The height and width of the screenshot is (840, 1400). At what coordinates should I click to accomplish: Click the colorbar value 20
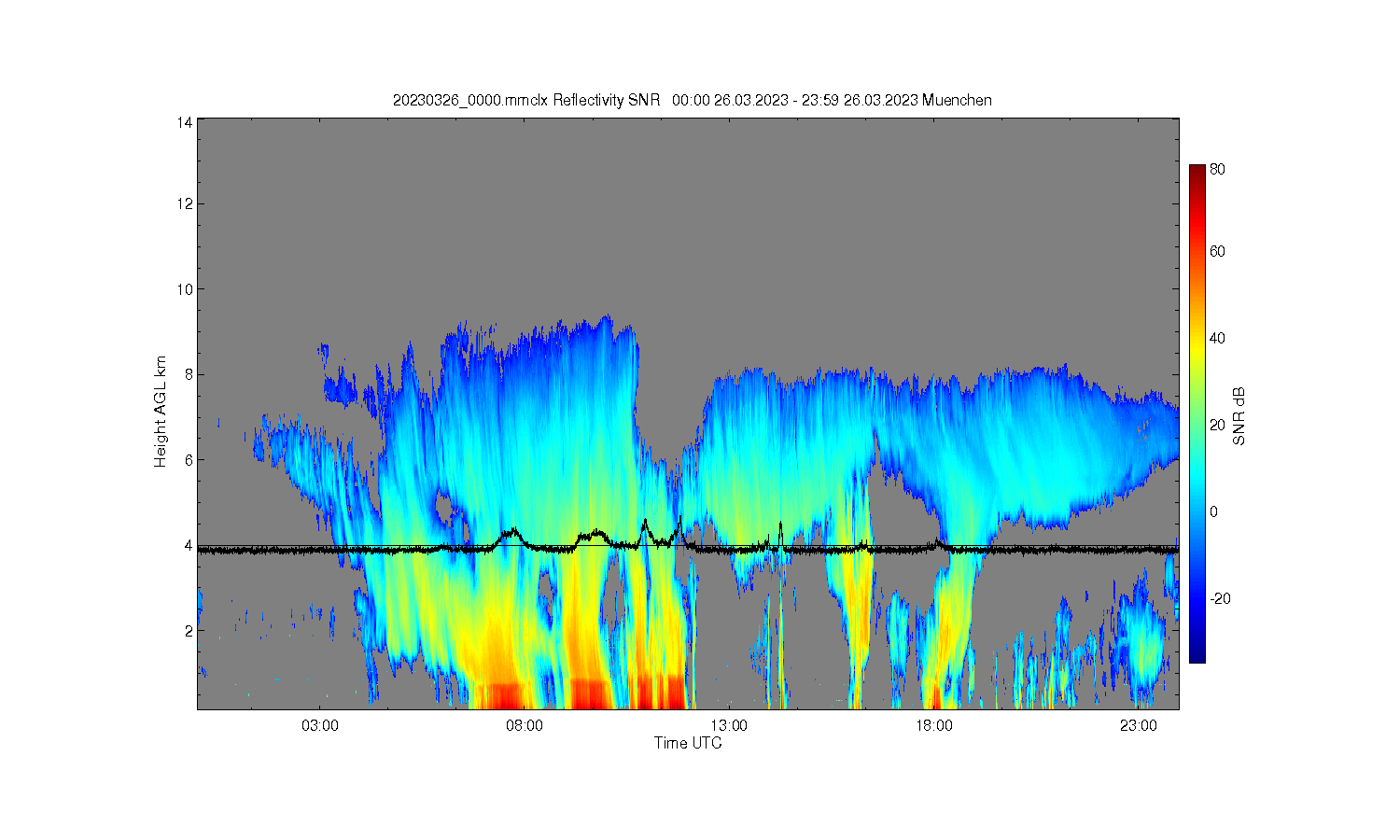[1218, 425]
